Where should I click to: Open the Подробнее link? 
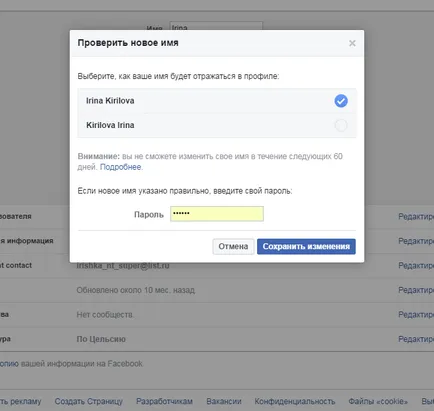pos(120,167)
